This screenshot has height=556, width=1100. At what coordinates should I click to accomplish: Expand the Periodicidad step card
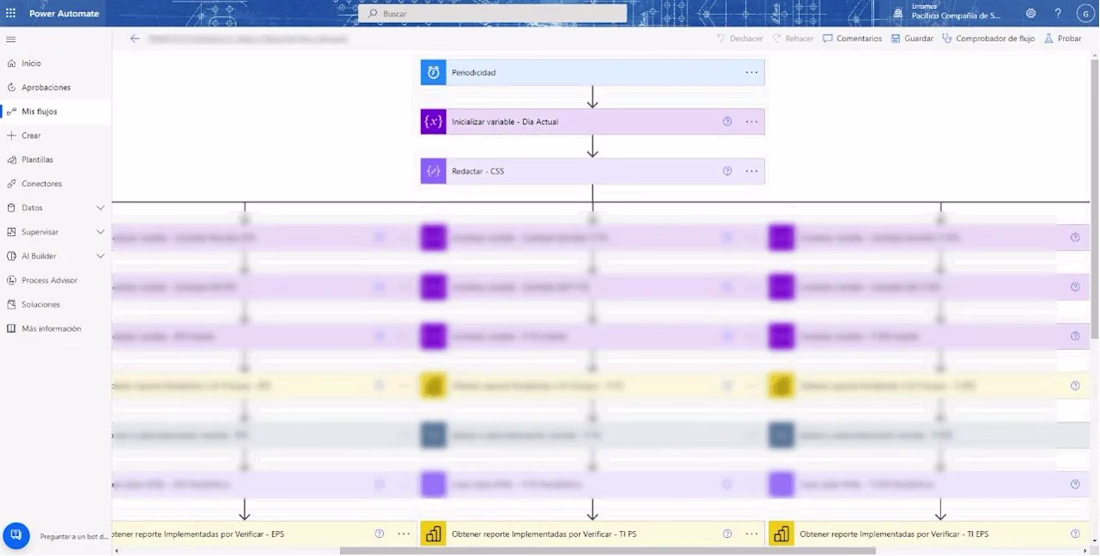[593, 72]
